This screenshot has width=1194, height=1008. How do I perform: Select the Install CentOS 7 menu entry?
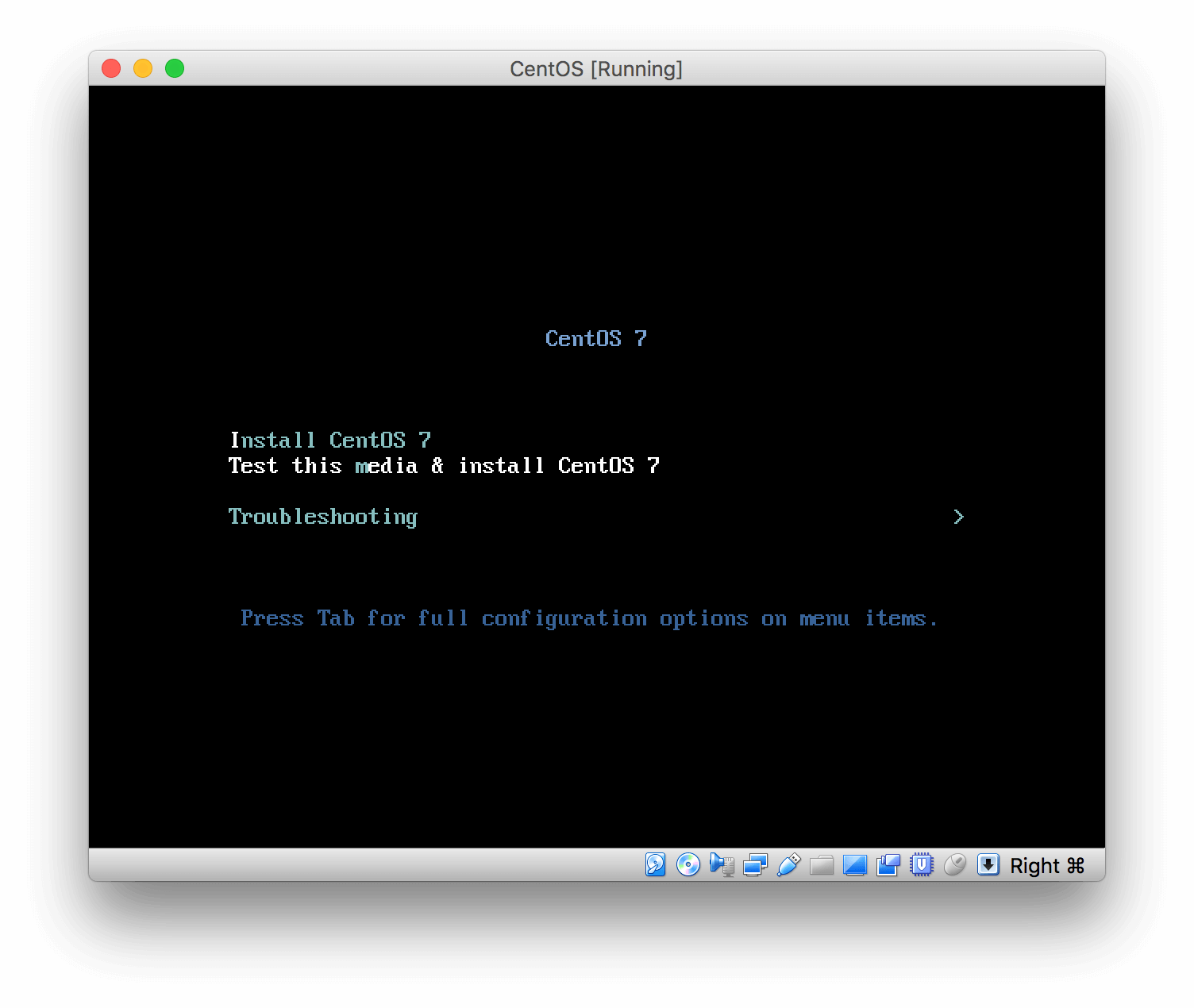click(x=330, y=440)
